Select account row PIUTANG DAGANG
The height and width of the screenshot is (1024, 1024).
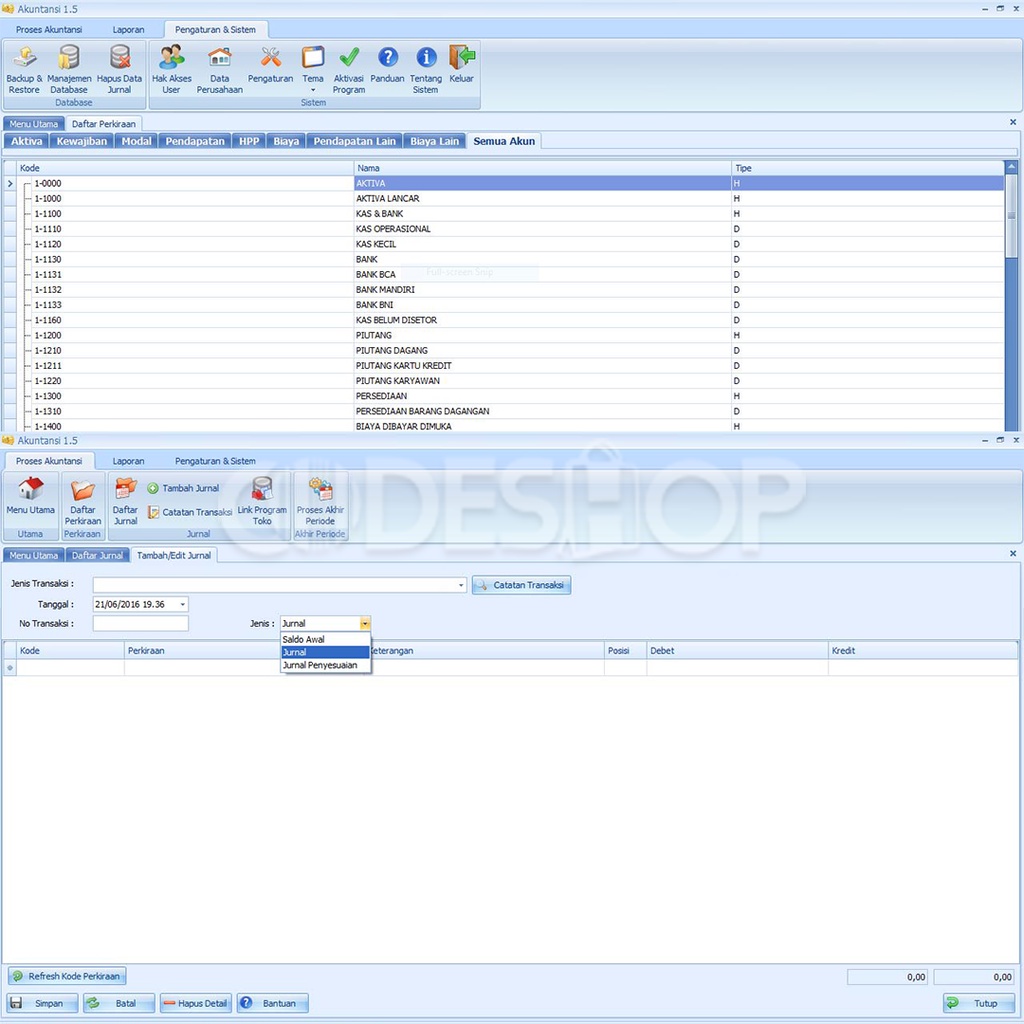[511, 351]
